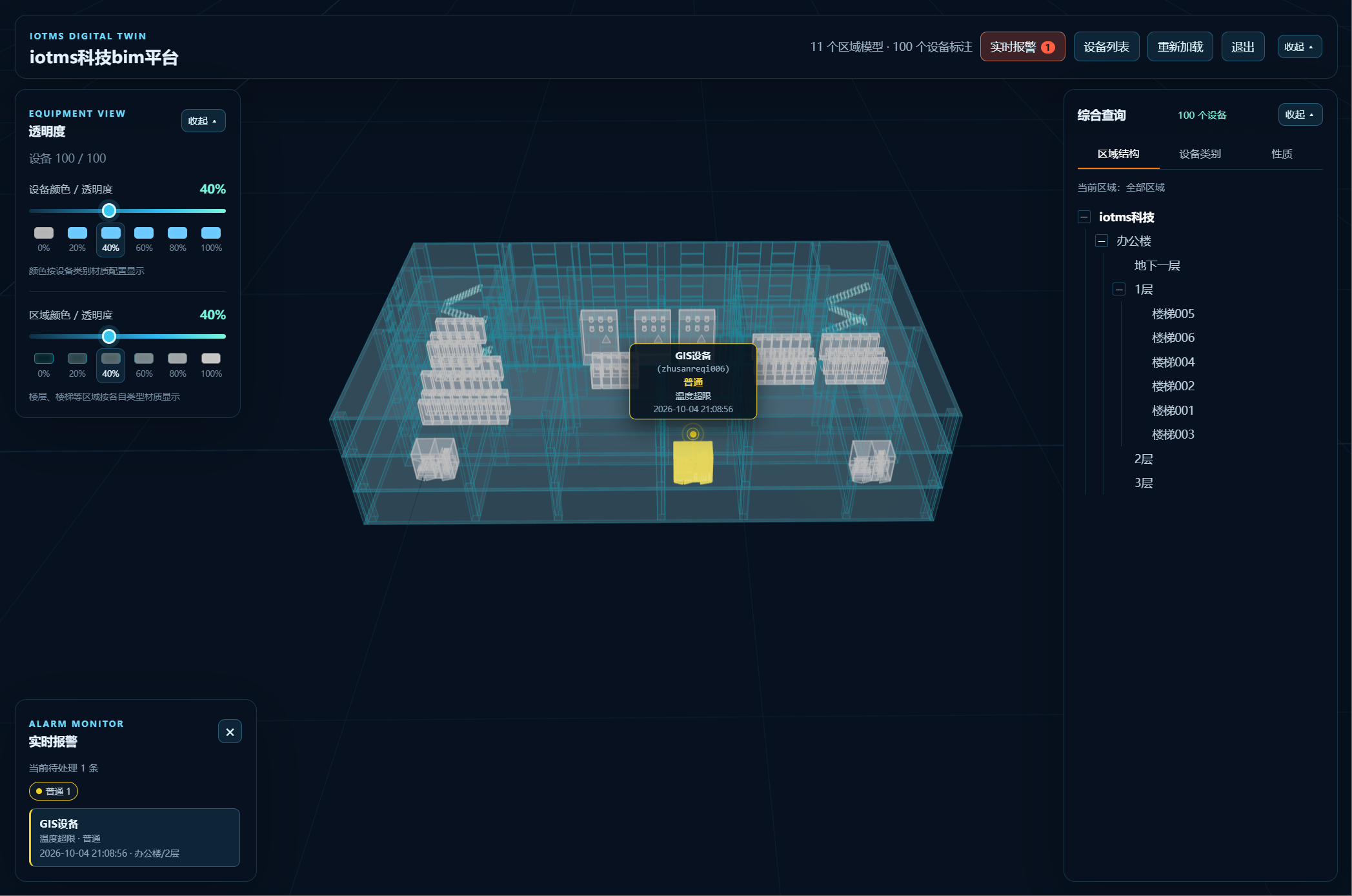
Task: Click the yellow GIS equipment model
Action: pyautogui.click(x=693, y=463)
